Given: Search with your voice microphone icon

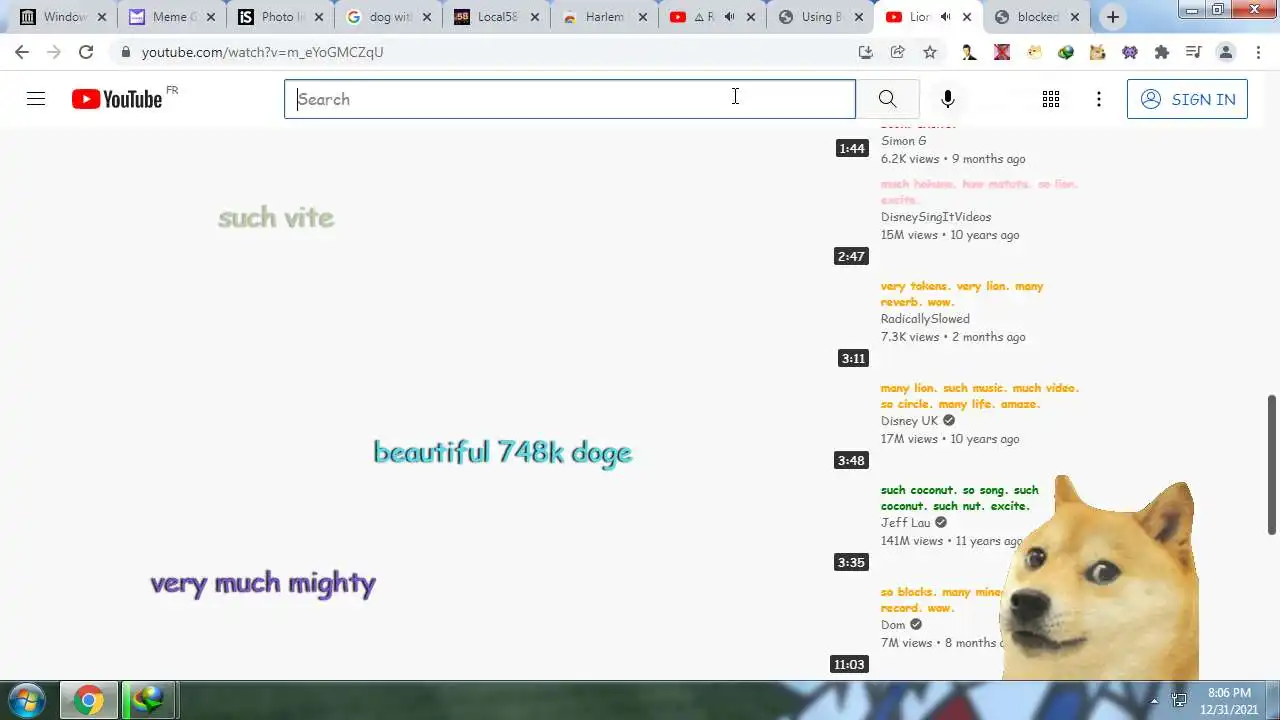Looking at the screenshot, I should coord(948,99).
